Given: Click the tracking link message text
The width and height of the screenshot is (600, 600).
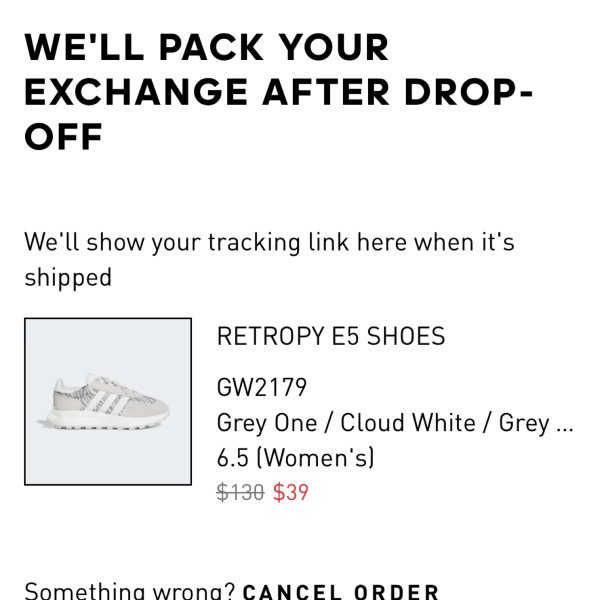Looking at the screenshot, I should [269, 259].
